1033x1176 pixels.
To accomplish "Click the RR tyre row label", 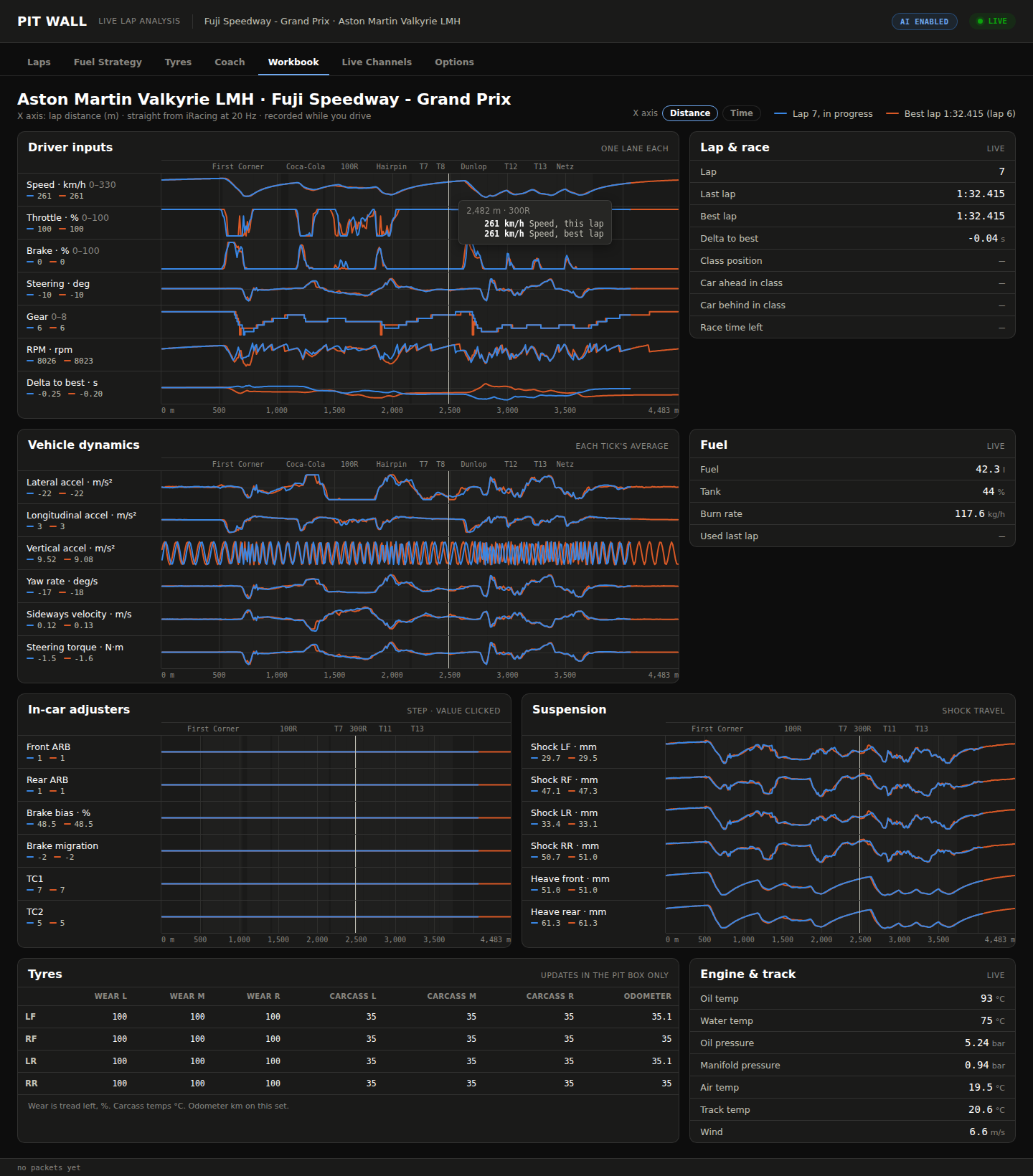I will click(x=32, y=1083).
